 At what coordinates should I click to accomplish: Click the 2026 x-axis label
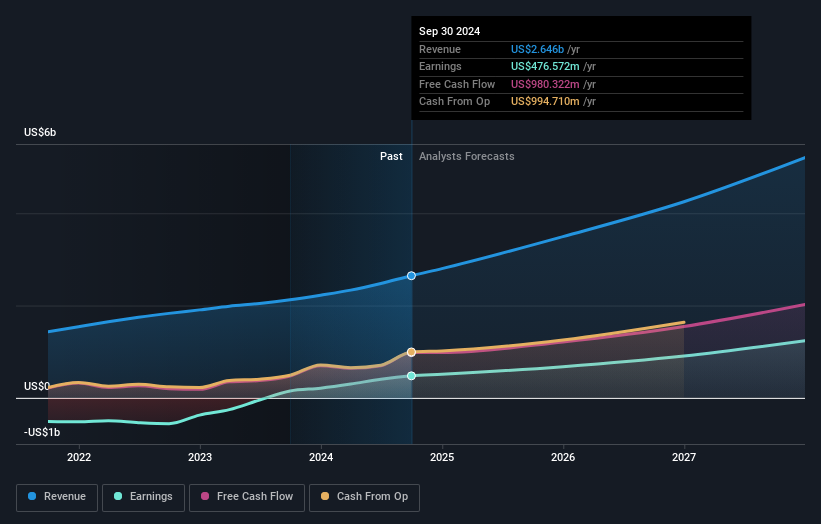point(563,458)
